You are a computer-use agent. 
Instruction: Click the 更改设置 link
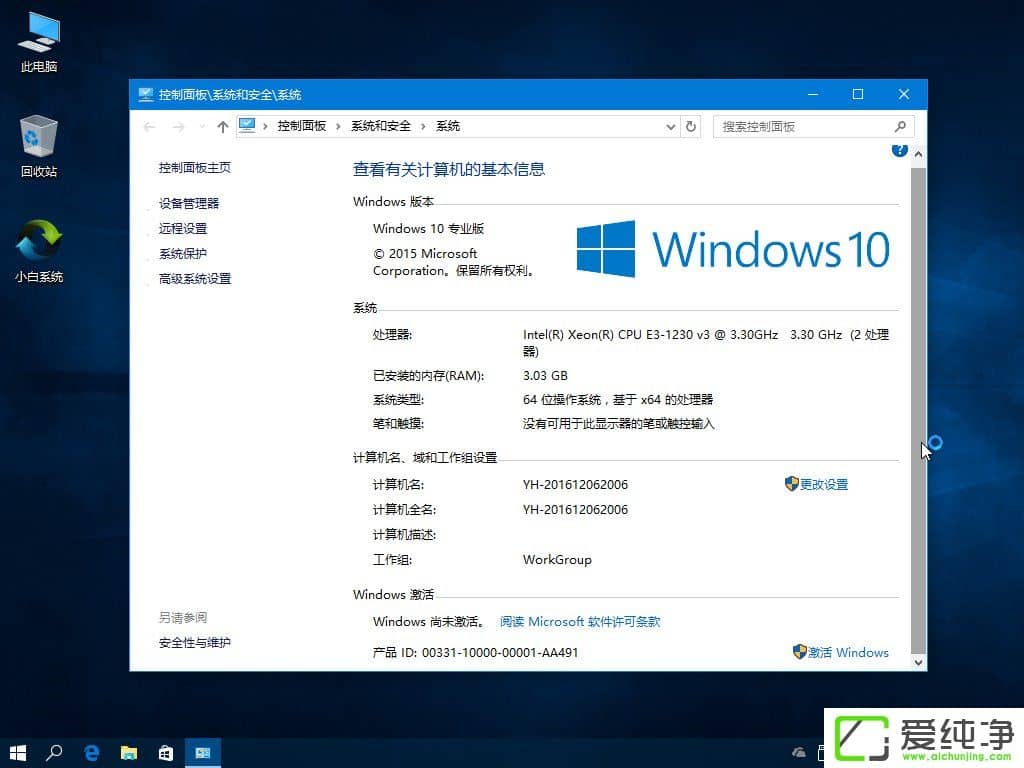click(824, 484)
